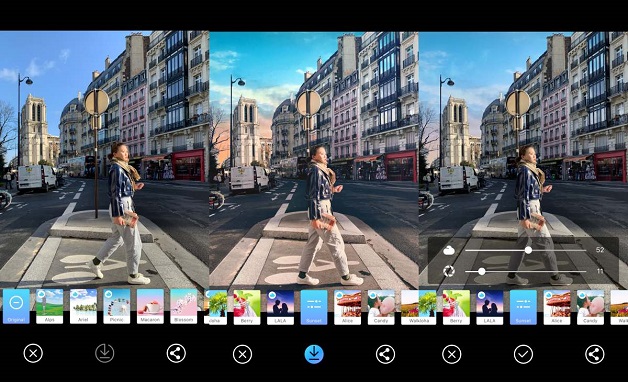Pick the Picnic sky filter
Image resolution: width=628 pixels, height=382 pixels.
[117, 306]
